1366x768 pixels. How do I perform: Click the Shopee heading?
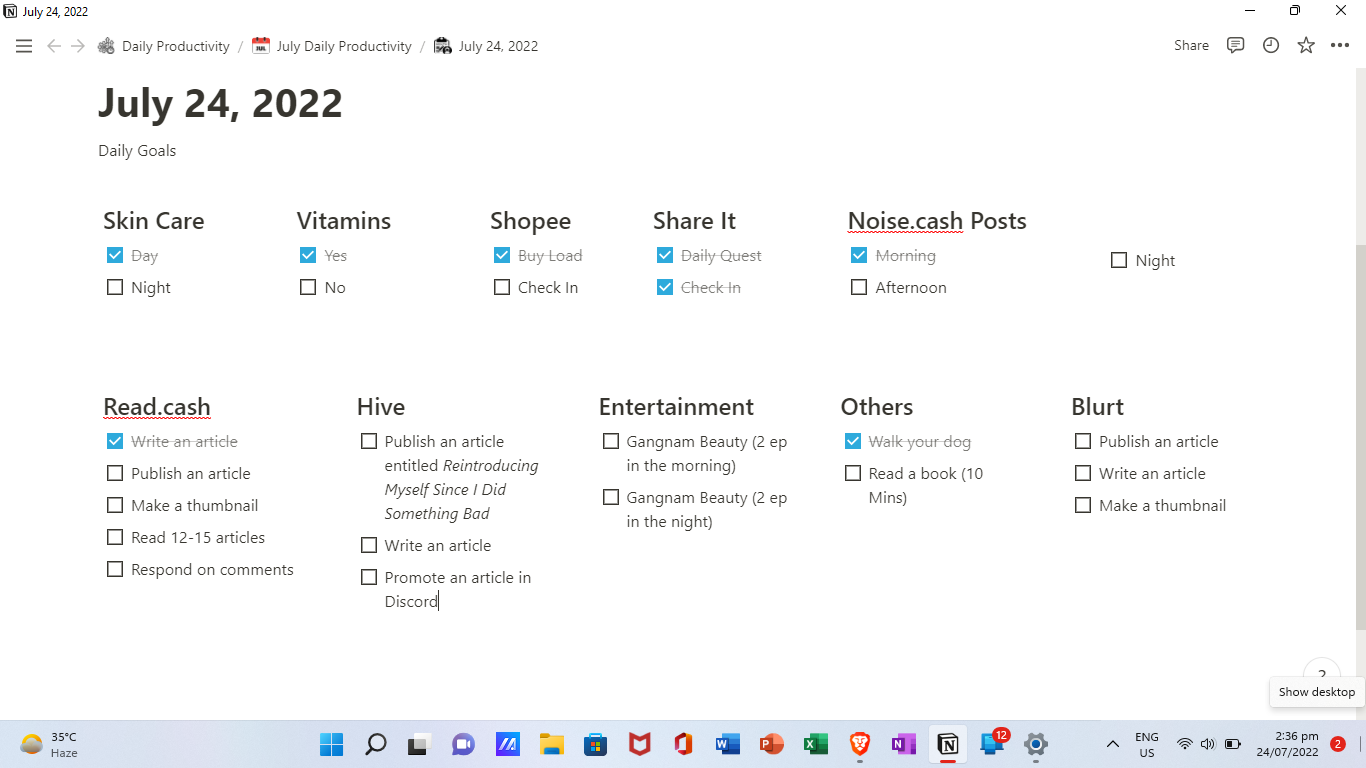coord(530,221)
